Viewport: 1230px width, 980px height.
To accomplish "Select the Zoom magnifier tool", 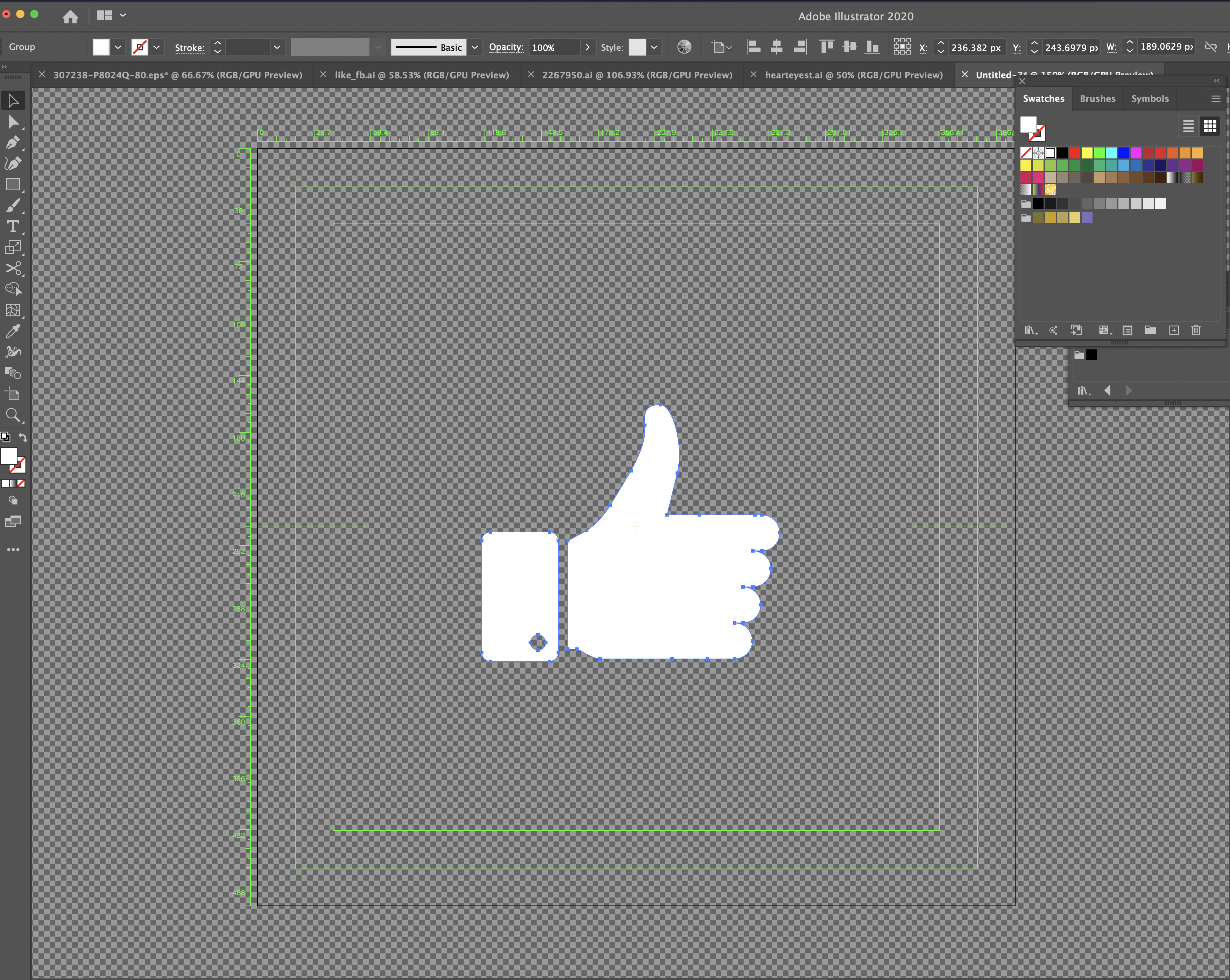I will click(x=13, y=415).
